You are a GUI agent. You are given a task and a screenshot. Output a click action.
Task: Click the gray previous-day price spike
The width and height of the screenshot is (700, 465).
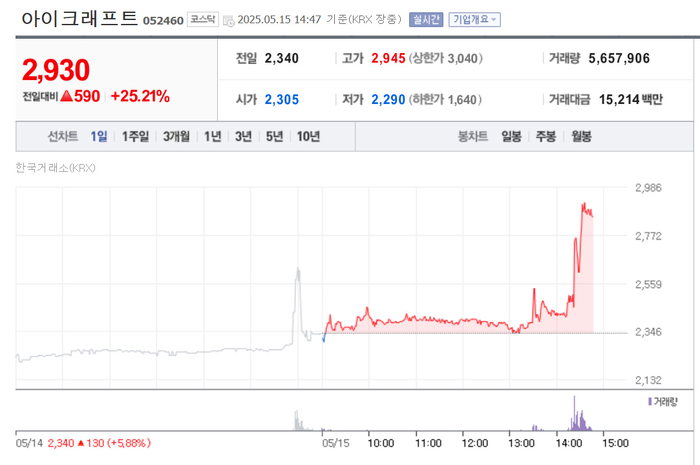click(x=298, y=269)
